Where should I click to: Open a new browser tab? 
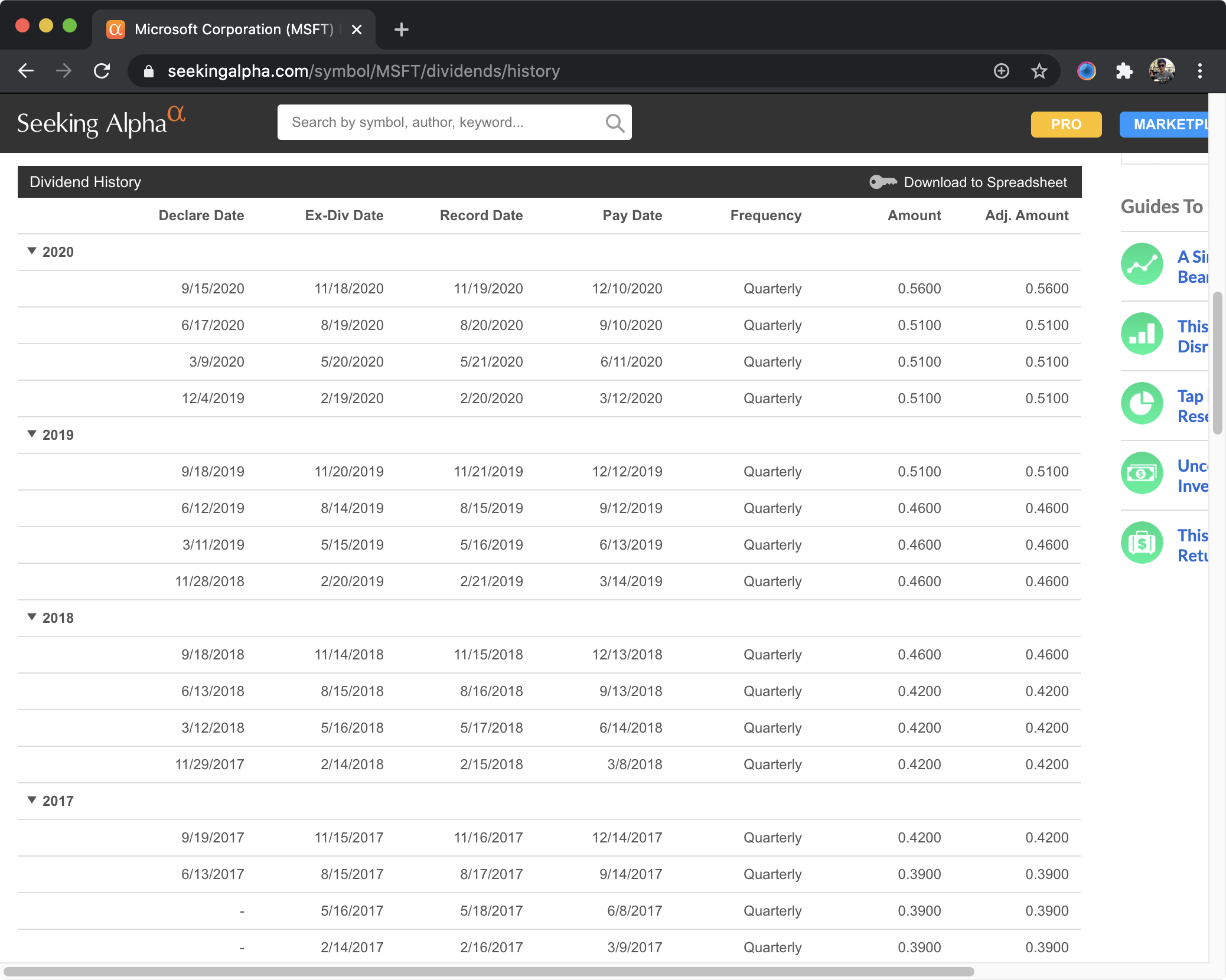pyautogui.click(x=401, y=30)
